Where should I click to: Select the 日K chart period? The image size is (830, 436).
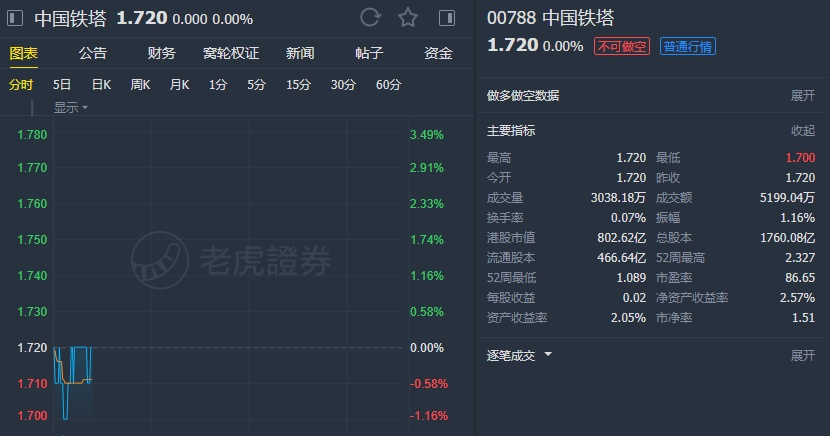click(101, 84)
